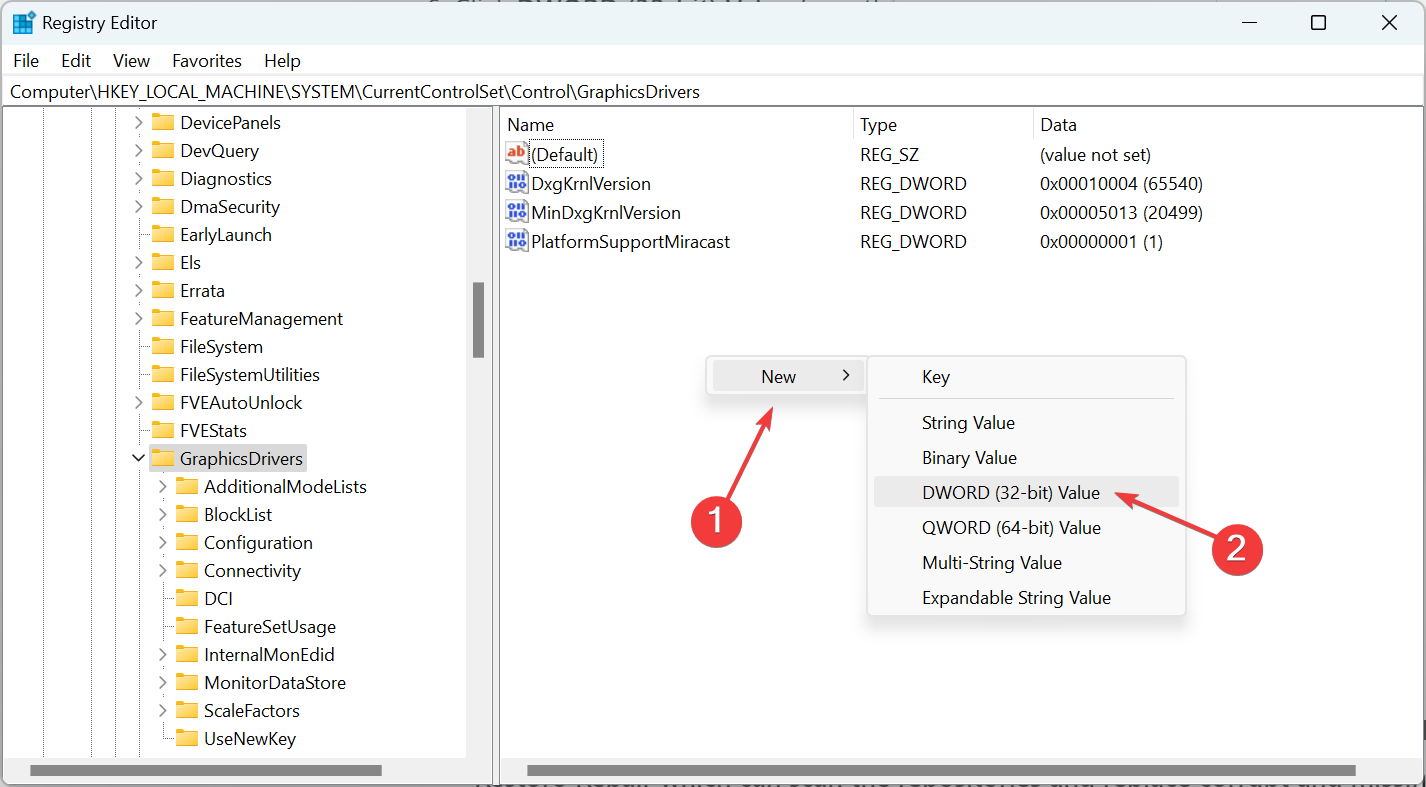
Task: Select the PlatformSupportMiracast DWORD value icon
Action: (x=516, y=241)
